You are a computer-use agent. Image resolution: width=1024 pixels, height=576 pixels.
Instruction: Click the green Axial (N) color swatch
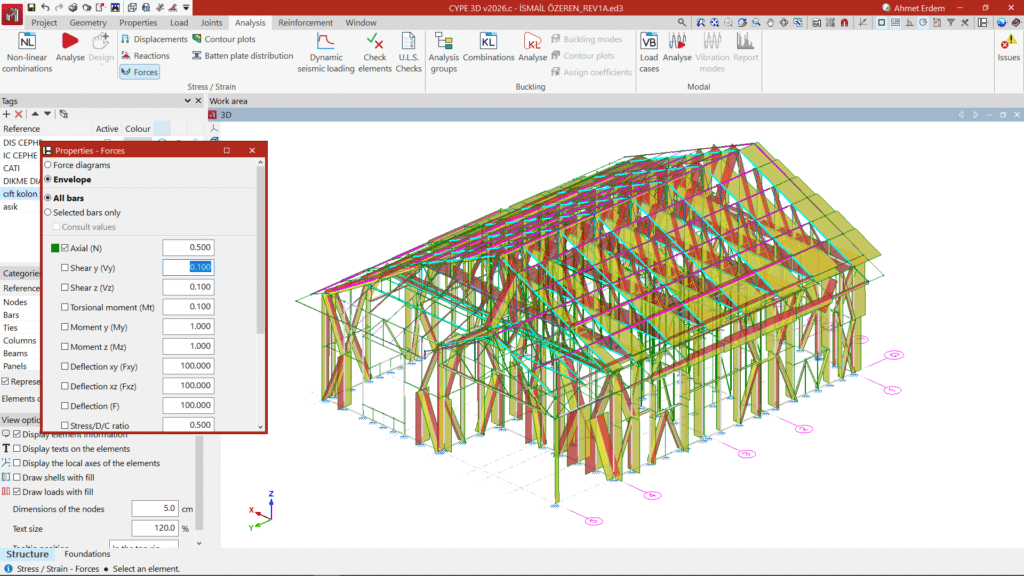(x=55, y=248)
